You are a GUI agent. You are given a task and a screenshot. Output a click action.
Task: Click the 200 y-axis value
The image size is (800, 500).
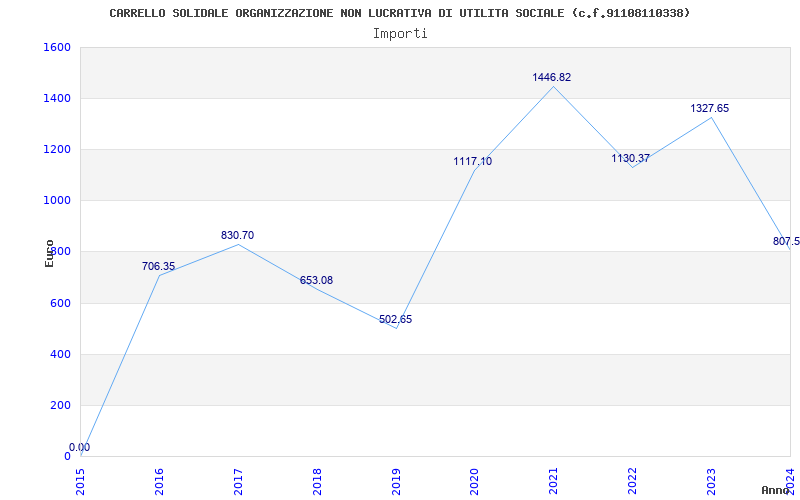[60, 405]
